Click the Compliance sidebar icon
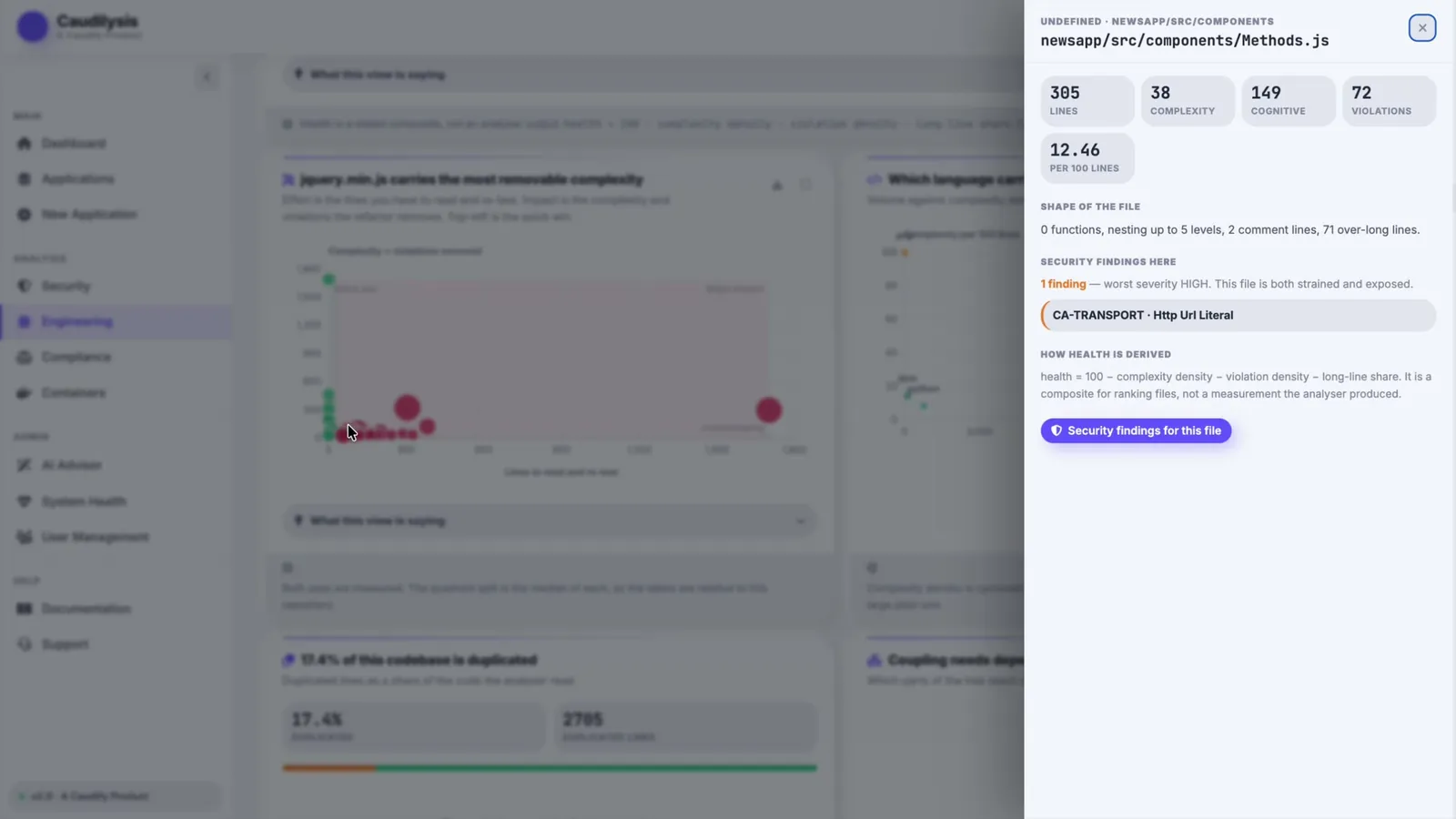 pyautogui.click(x=25, y=358)
